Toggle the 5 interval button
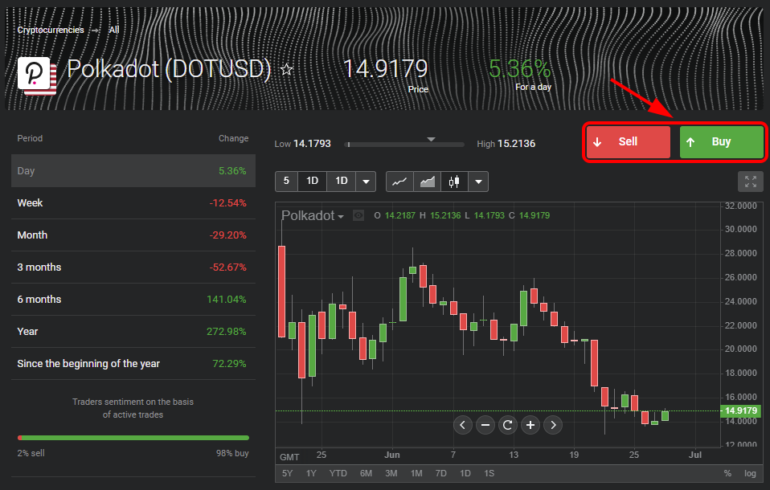The width and height of the screenshot is (770, 490). 286,182
